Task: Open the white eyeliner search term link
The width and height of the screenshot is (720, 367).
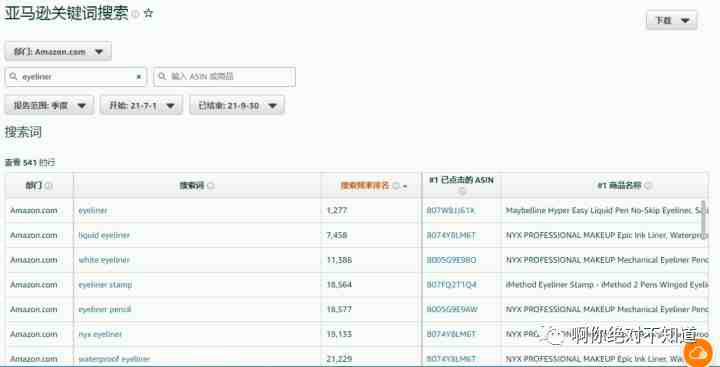Action: (104, 260)
